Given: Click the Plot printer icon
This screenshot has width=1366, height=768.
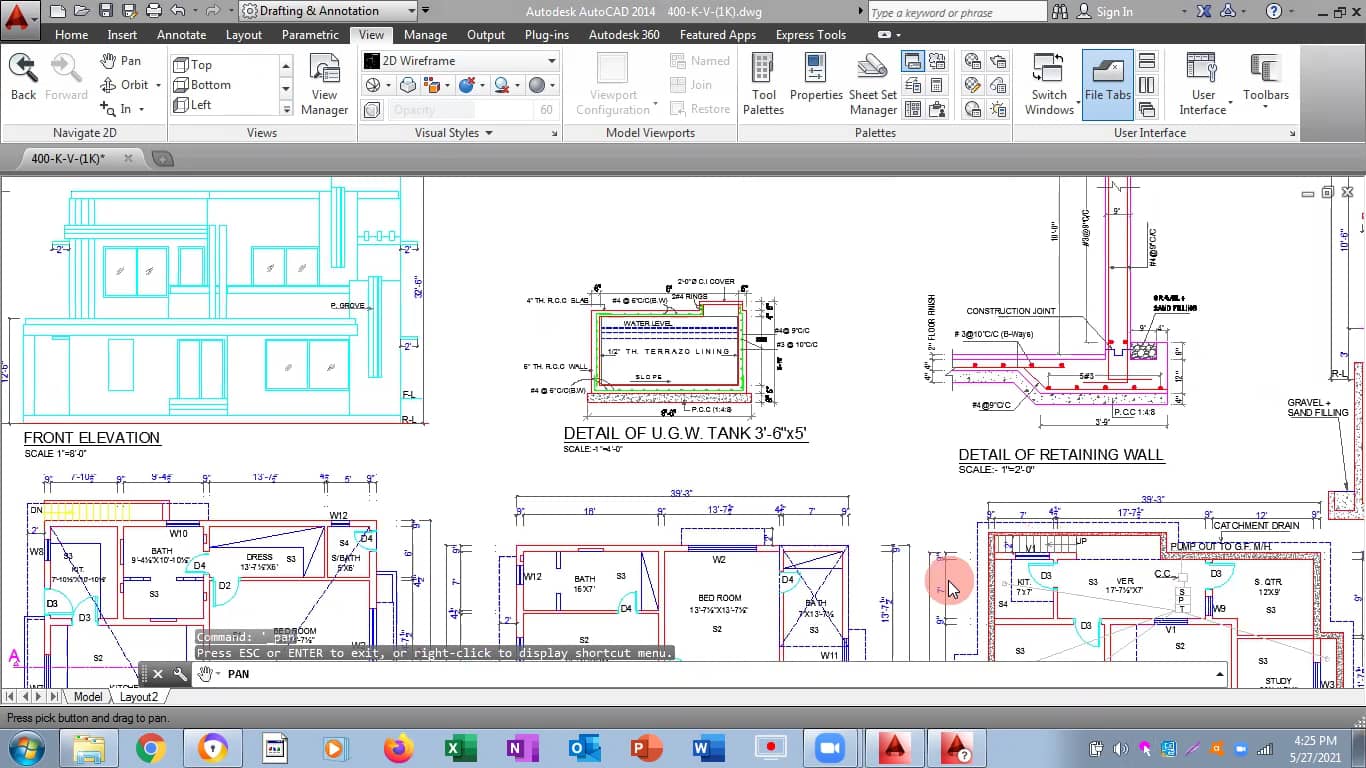Looking at the screenshot, I should pos(153,11).
